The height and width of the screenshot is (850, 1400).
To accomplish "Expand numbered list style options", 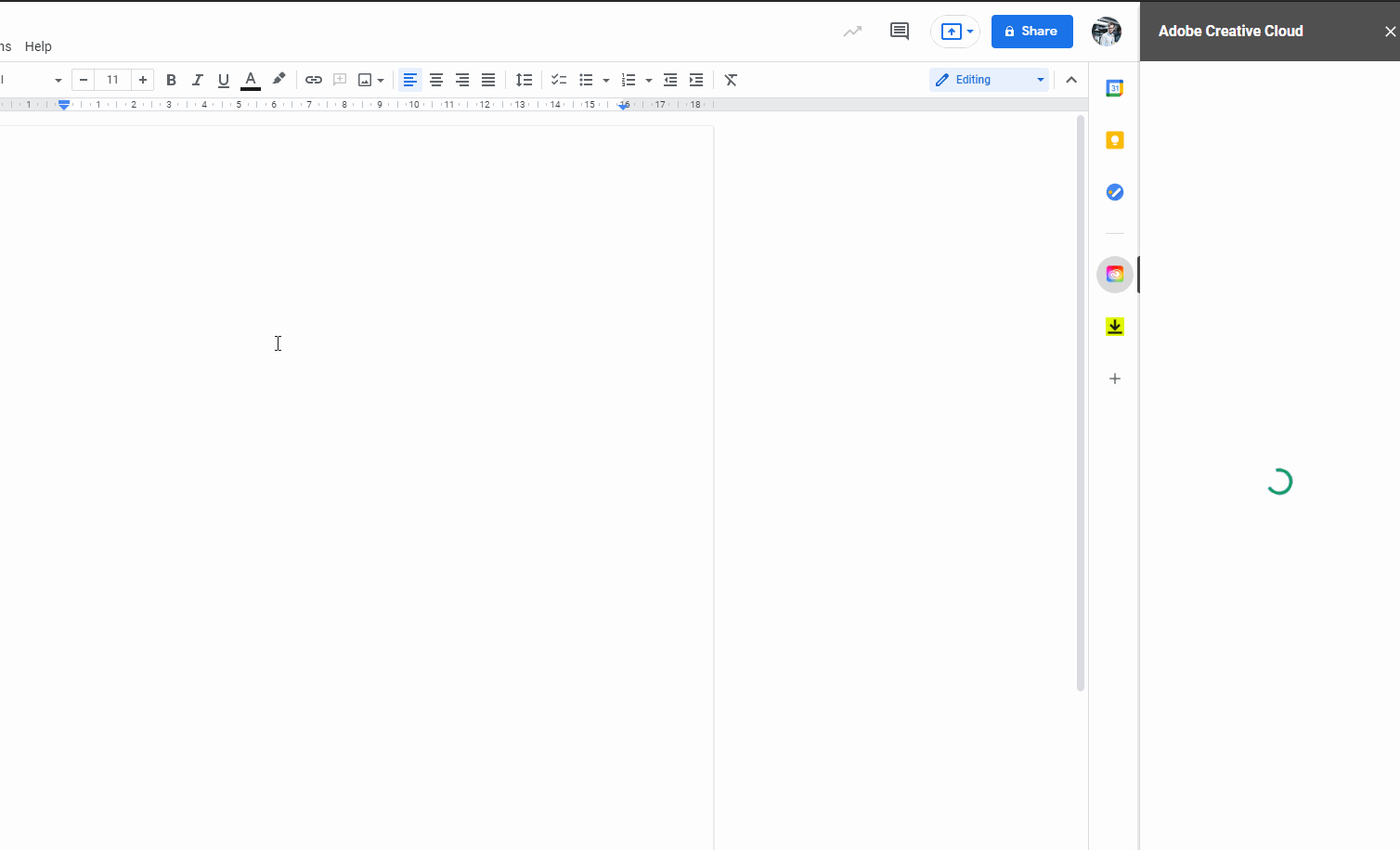I will [x=649, y=80].
